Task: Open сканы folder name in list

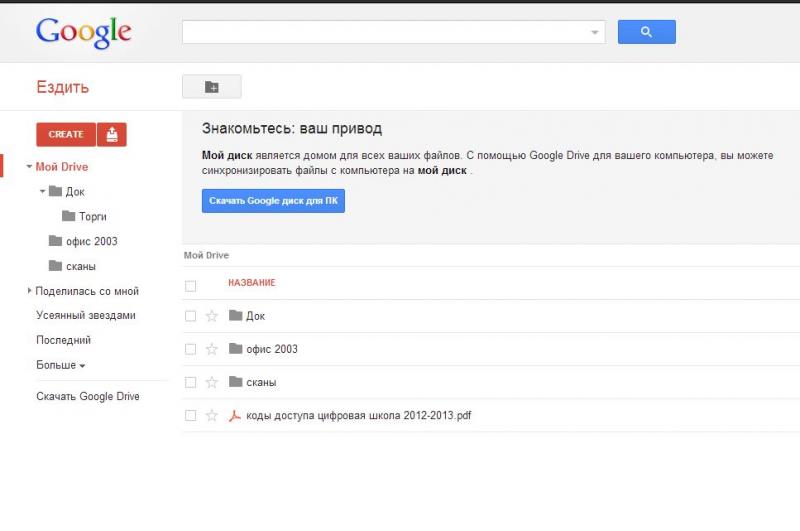Action: 261,383
